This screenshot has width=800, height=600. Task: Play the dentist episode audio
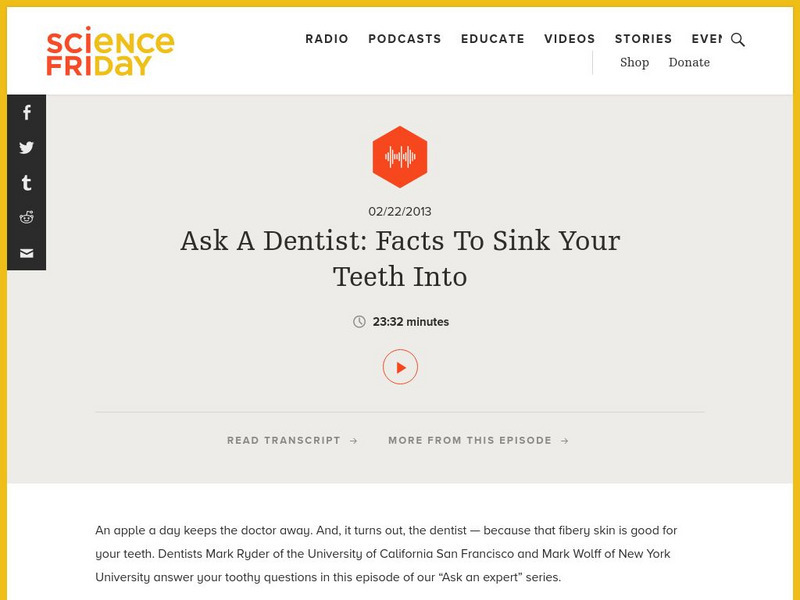click(400, 368)
